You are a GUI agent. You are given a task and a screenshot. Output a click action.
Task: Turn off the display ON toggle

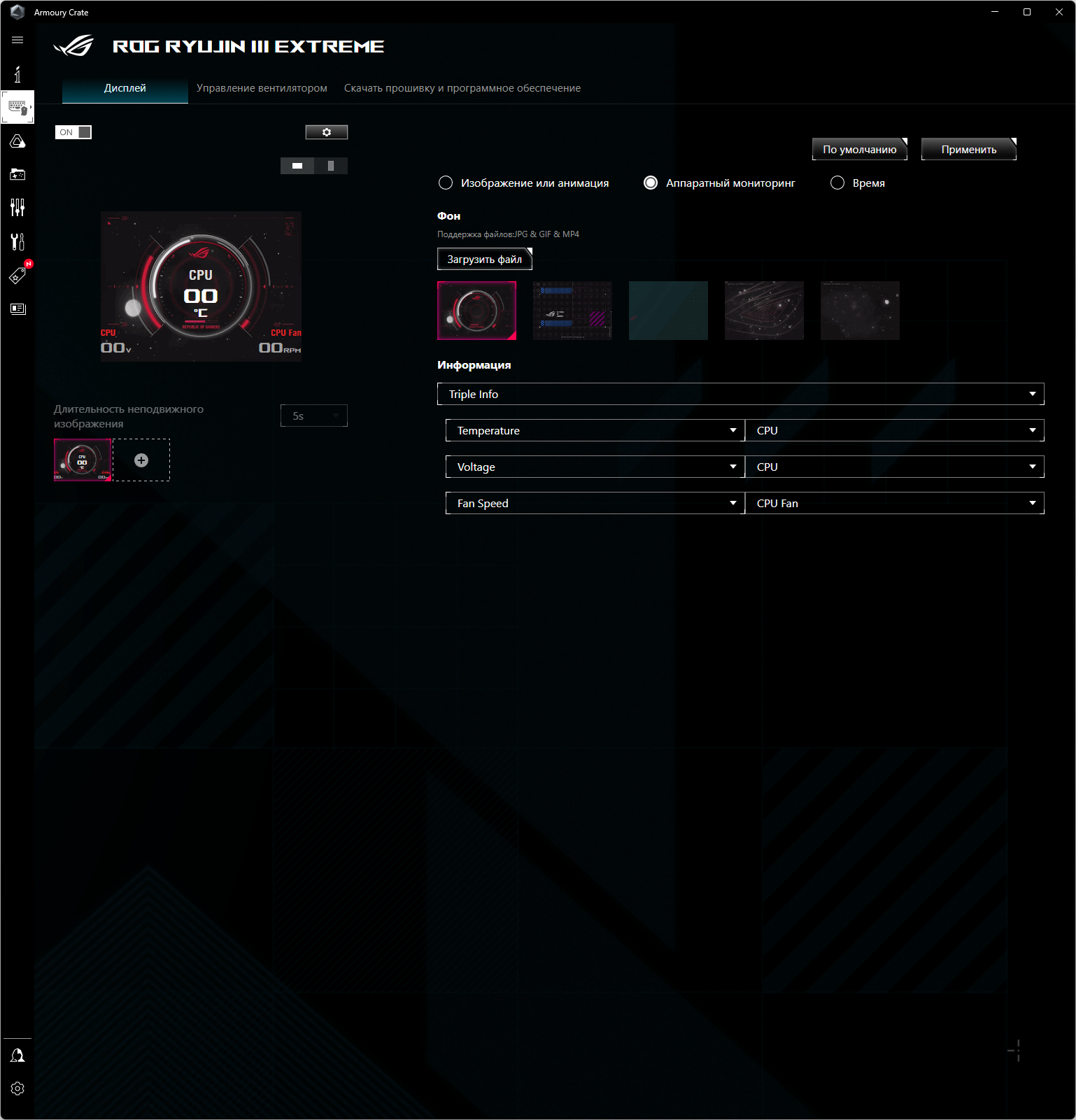coord(73,132)
